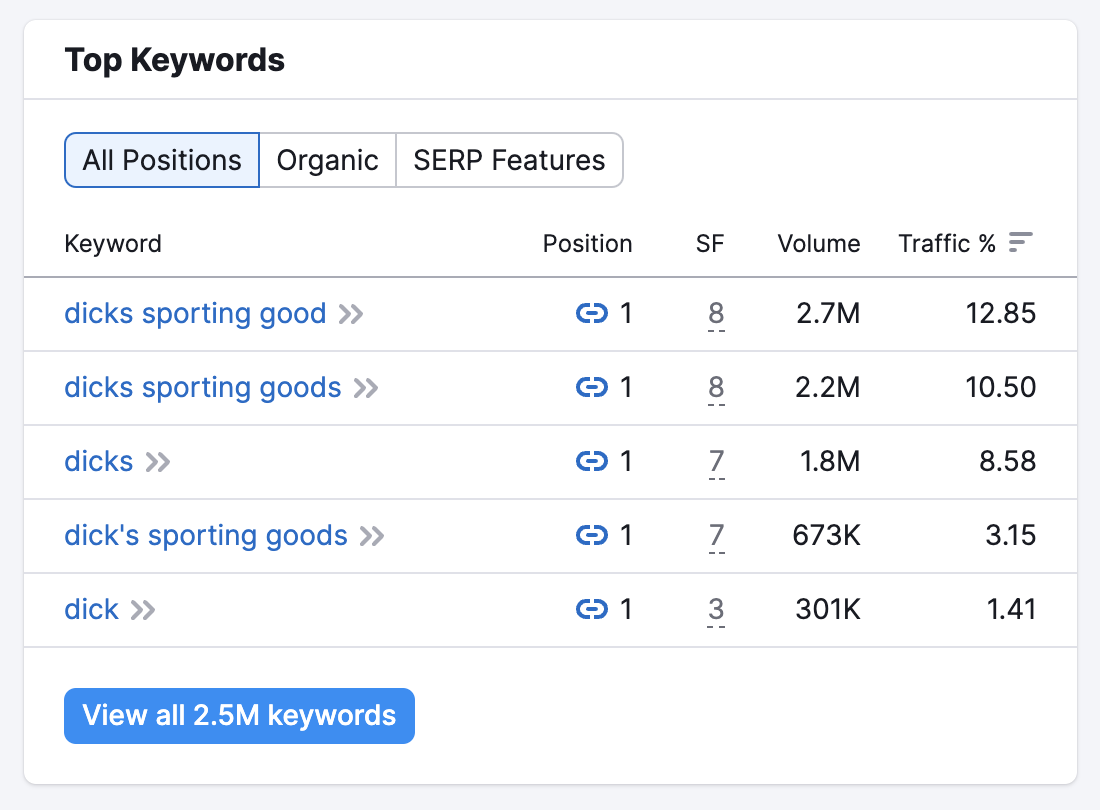Screen dimensions: 1100x810
Task: Open the 'dick' keyword link
Action: (x=91, y=609)
